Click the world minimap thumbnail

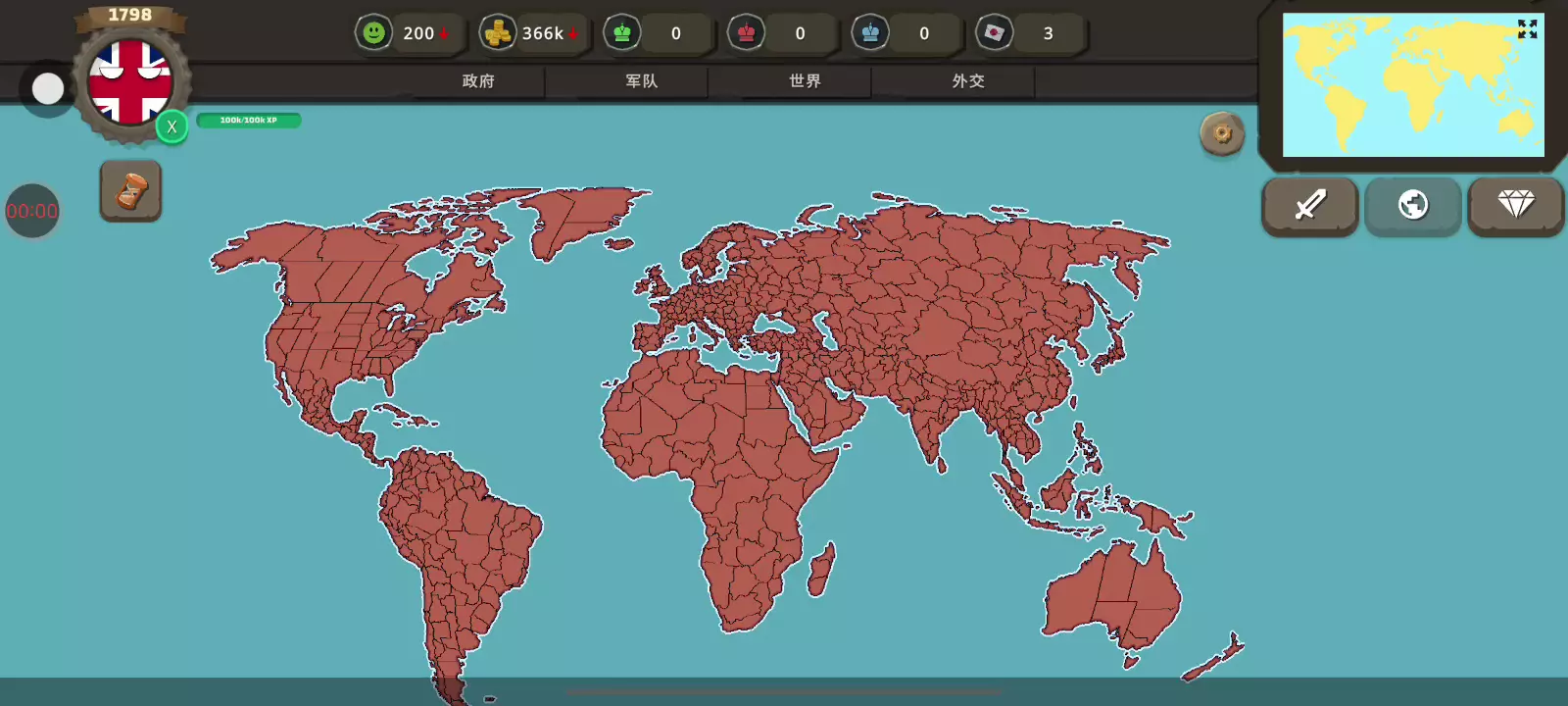pos(1413,84)
